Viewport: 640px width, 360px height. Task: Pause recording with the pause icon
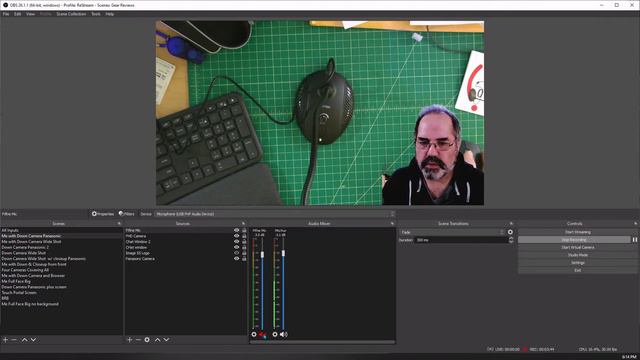(635, 240)
